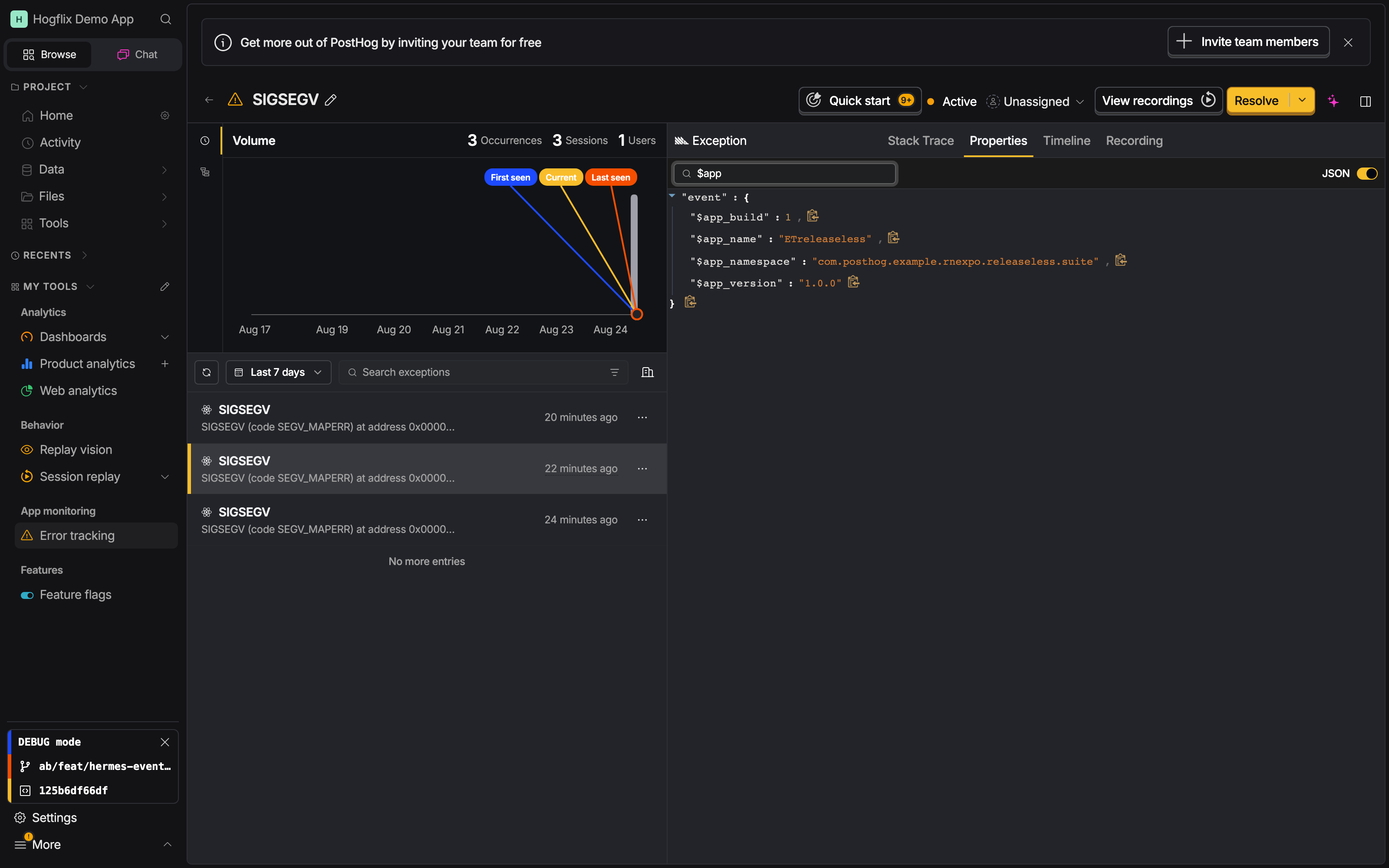Image resolution: width=1389 pixels, height=868 pixels.
Task: Click the Active status label
Action: pos(959,102)
